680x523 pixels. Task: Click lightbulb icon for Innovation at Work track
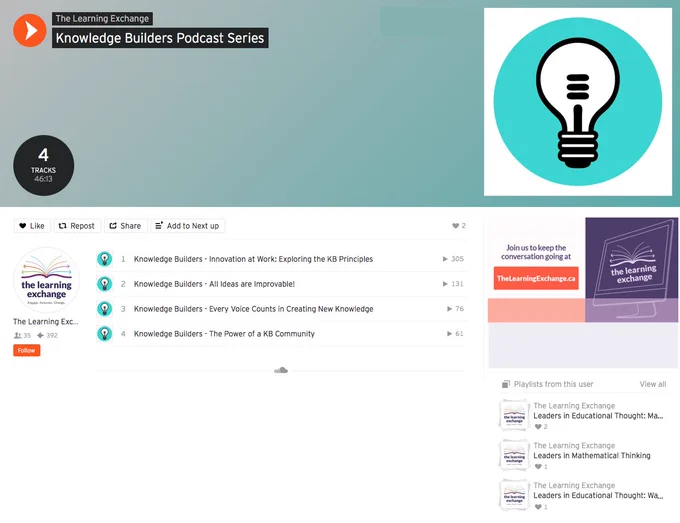[x=105, y=259]
